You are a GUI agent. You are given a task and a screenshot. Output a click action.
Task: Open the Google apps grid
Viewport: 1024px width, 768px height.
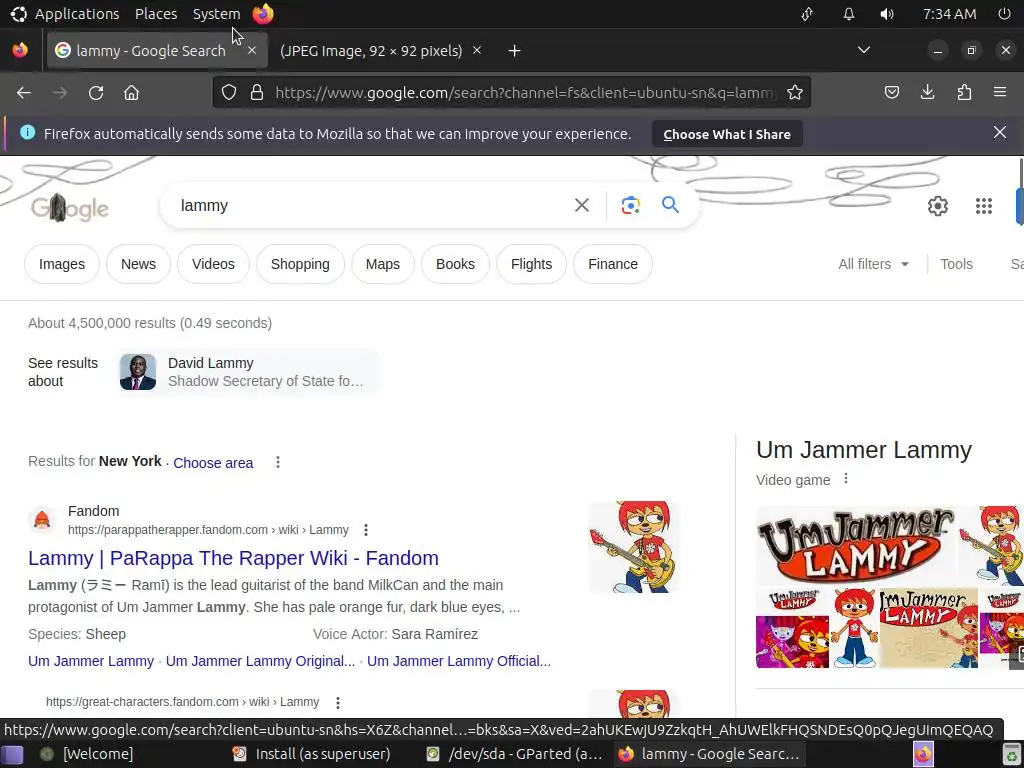point(984,206)
